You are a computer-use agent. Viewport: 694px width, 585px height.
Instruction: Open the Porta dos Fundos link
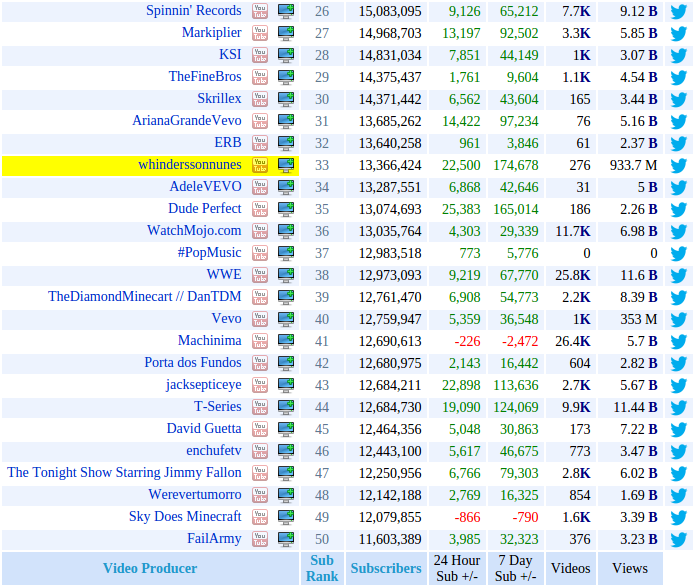[193, 362]
